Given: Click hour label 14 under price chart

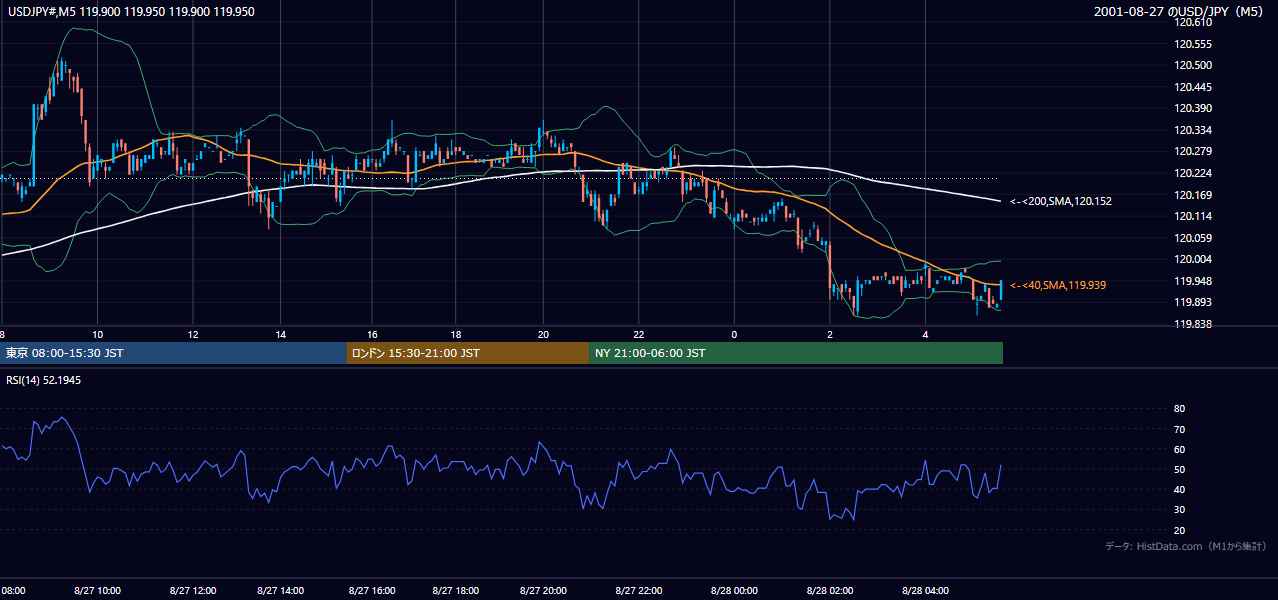Looking at the screenshot, I should 281,334.
